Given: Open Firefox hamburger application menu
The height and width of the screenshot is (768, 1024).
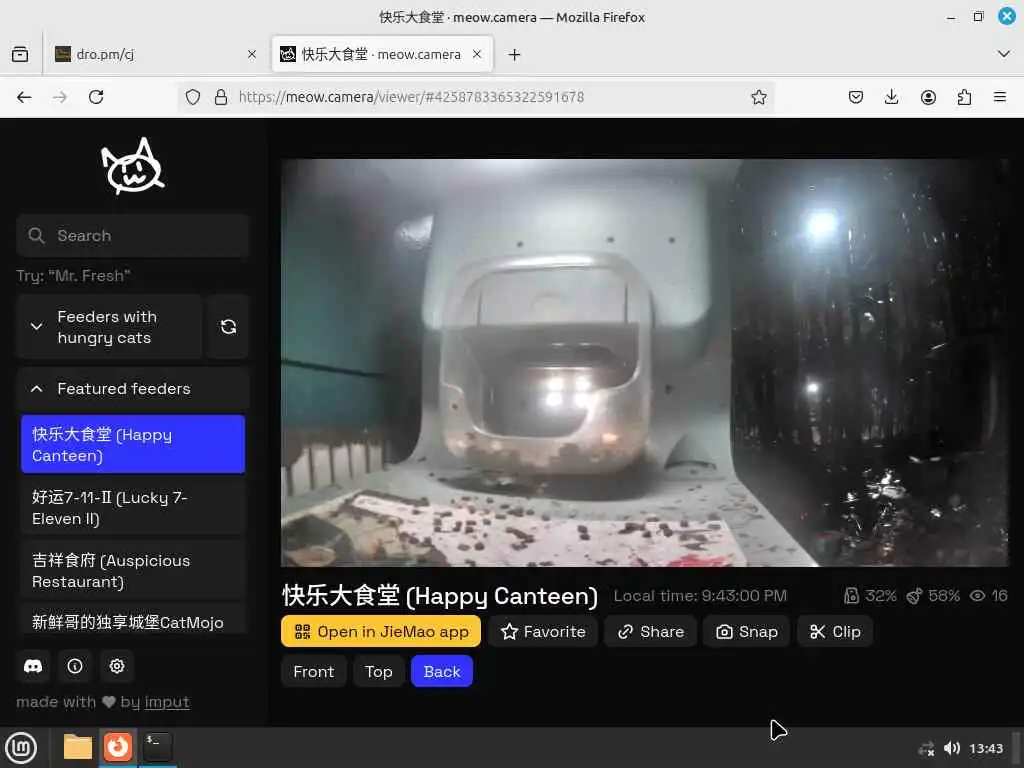Looking at the screenshot, I should [1000, 97].
